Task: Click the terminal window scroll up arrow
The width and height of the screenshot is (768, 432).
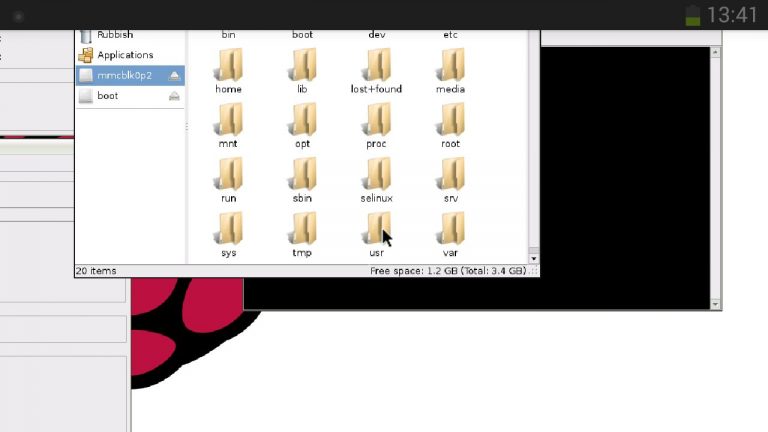Action: point(716,52)
